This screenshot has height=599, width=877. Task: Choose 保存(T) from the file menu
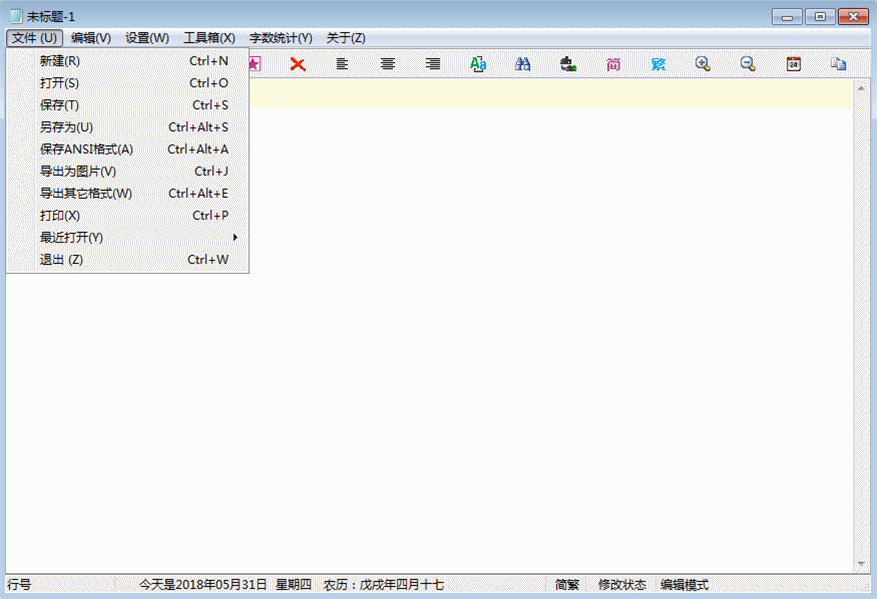pyautogui.click(x=128, y=105)
